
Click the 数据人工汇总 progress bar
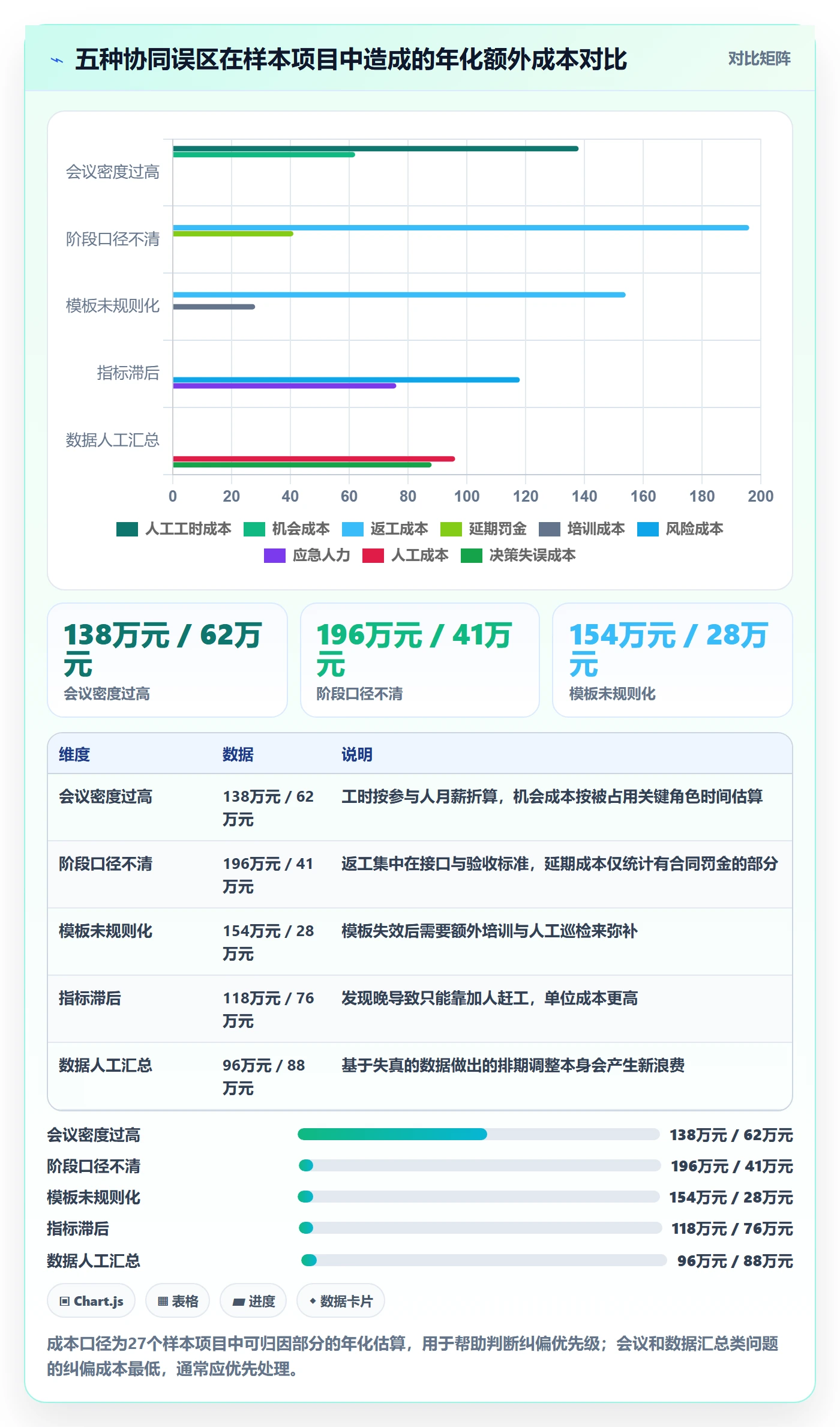tap(484, 1260)
